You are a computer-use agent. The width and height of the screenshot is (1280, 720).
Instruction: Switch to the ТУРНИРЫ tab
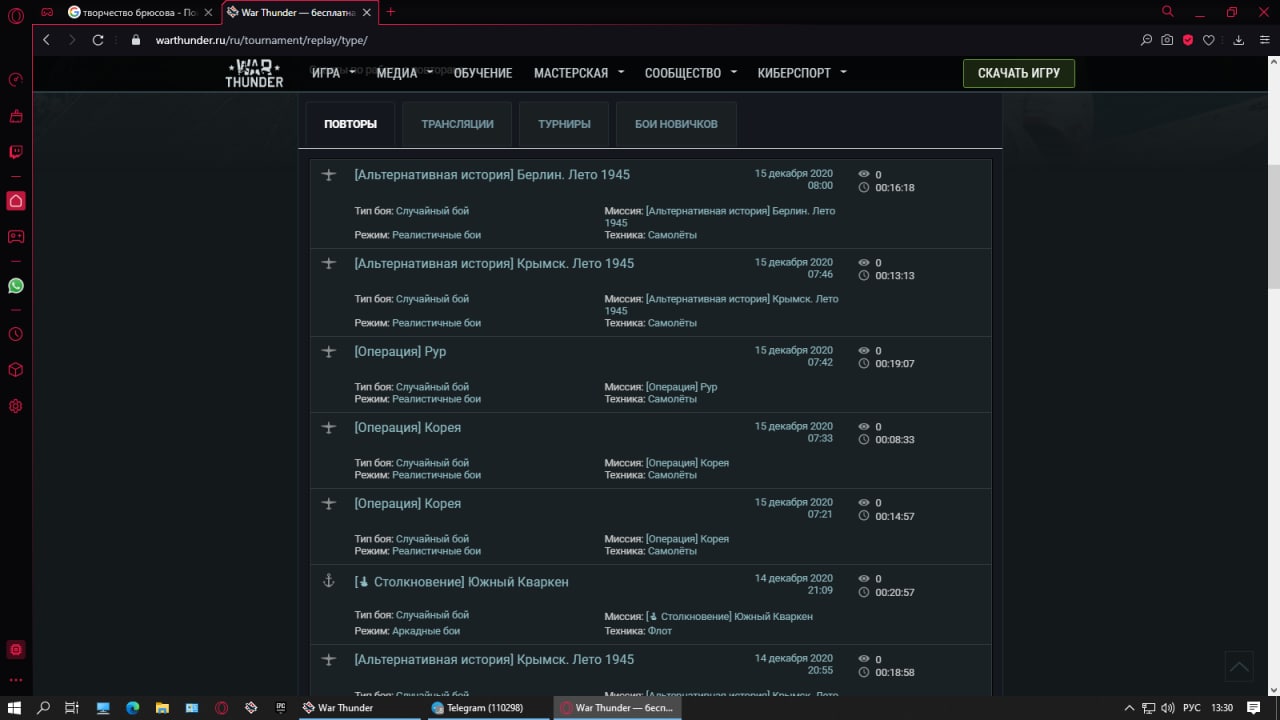pyautogui.click(x=564, y=124)
